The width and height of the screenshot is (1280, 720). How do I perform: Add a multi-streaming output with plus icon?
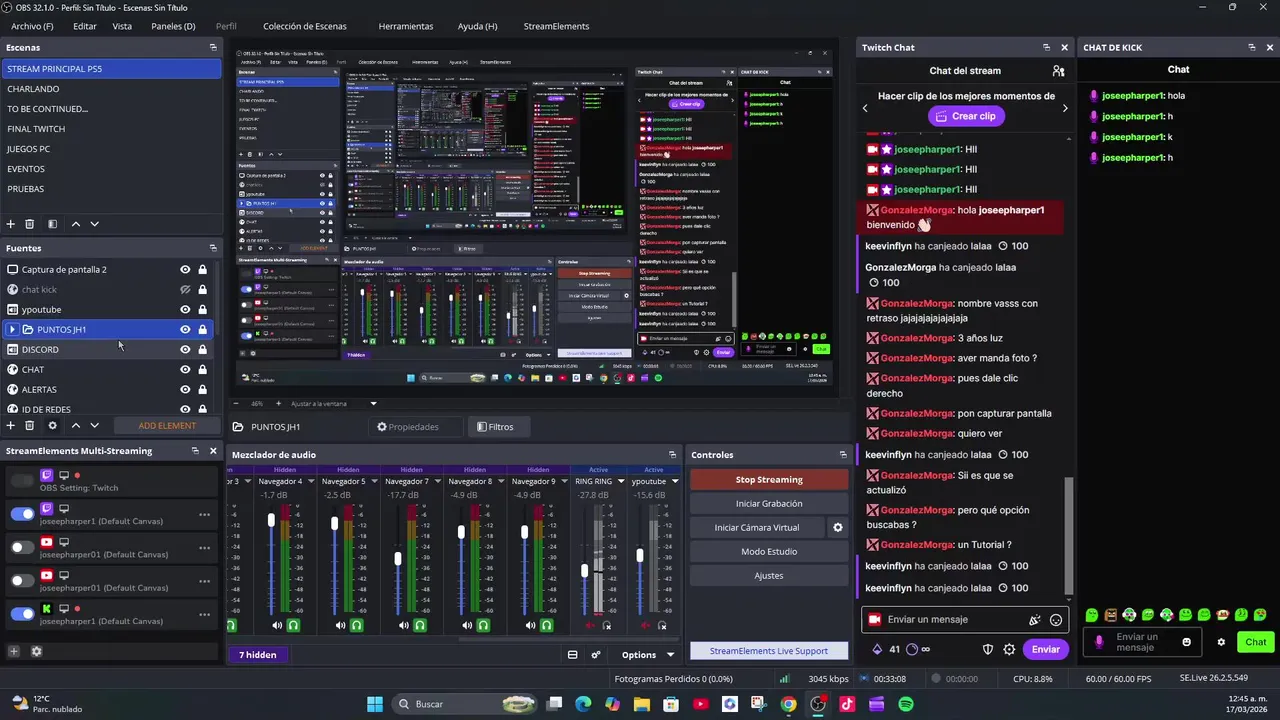pyautogui.click(x=14, y=651)
